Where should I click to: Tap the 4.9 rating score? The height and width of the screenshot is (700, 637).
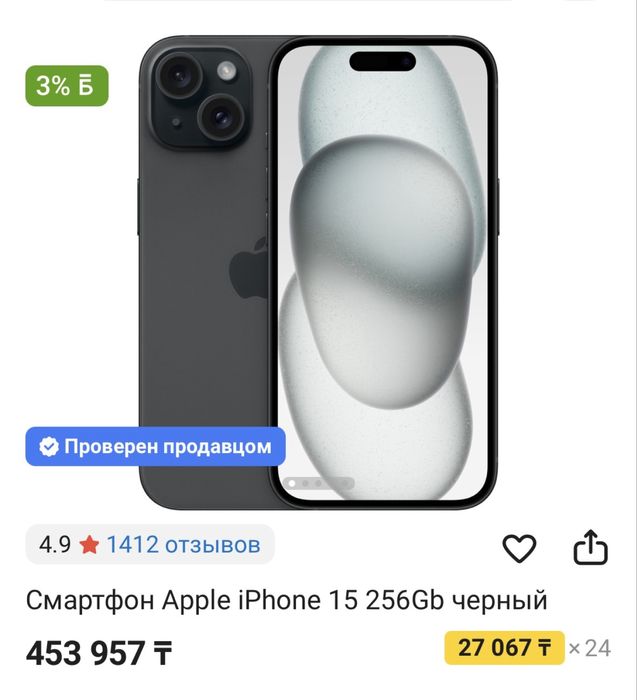pos(55,545)
